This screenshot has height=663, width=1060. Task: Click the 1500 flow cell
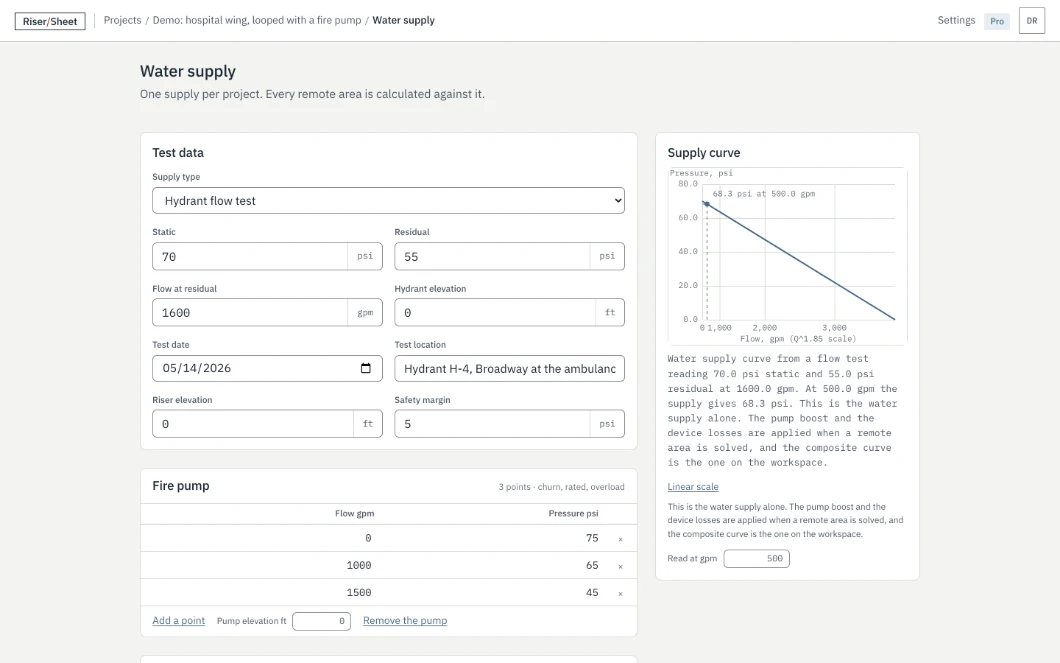(358, 592)
